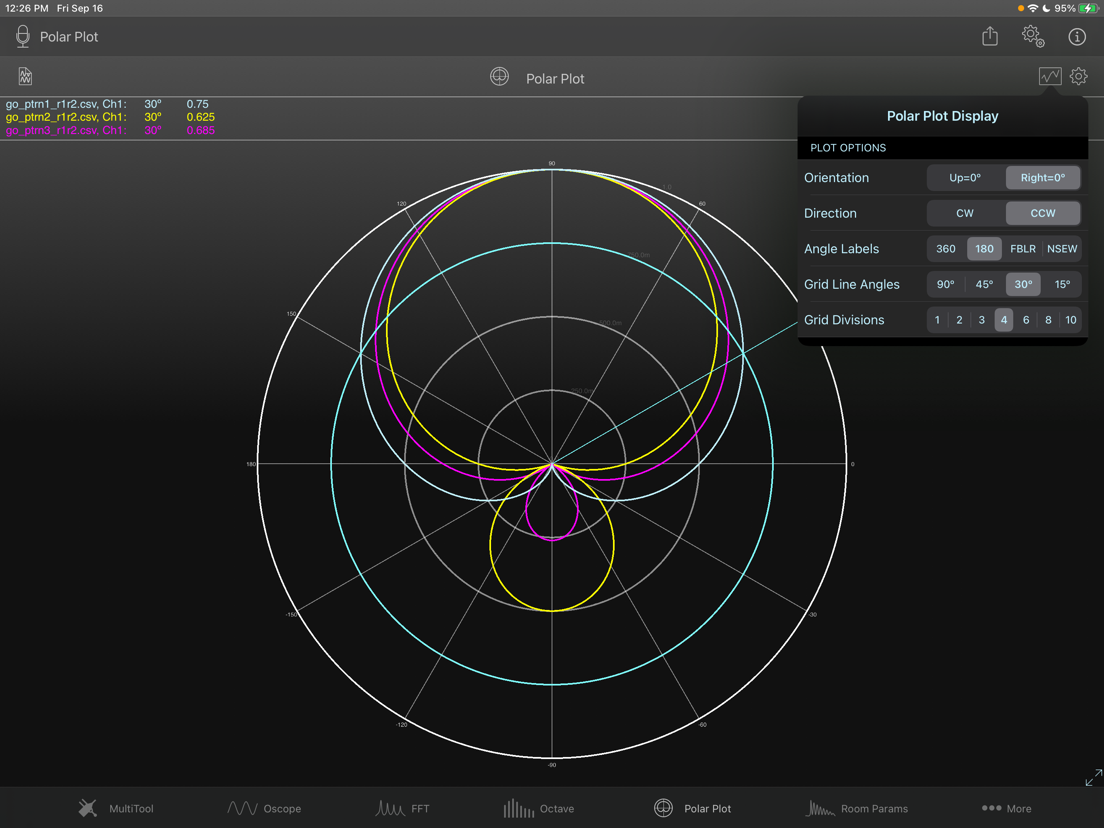Set grid line angles to 90°
1104x828 pixels.
tap(946, 284)
